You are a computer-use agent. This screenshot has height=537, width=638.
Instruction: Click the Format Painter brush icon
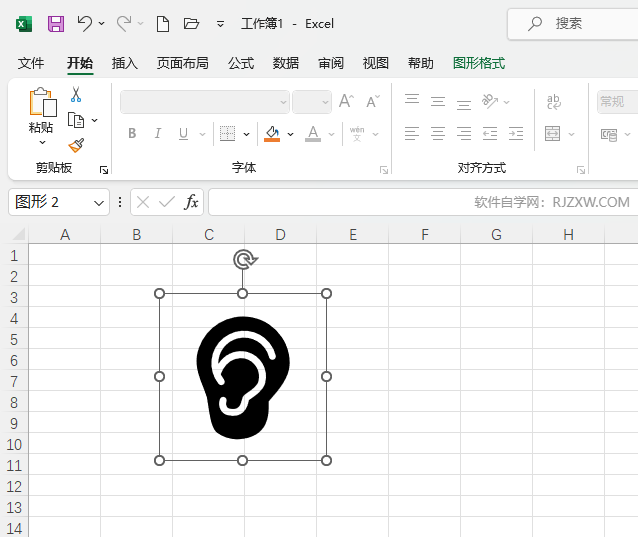(x=76, y=145)
